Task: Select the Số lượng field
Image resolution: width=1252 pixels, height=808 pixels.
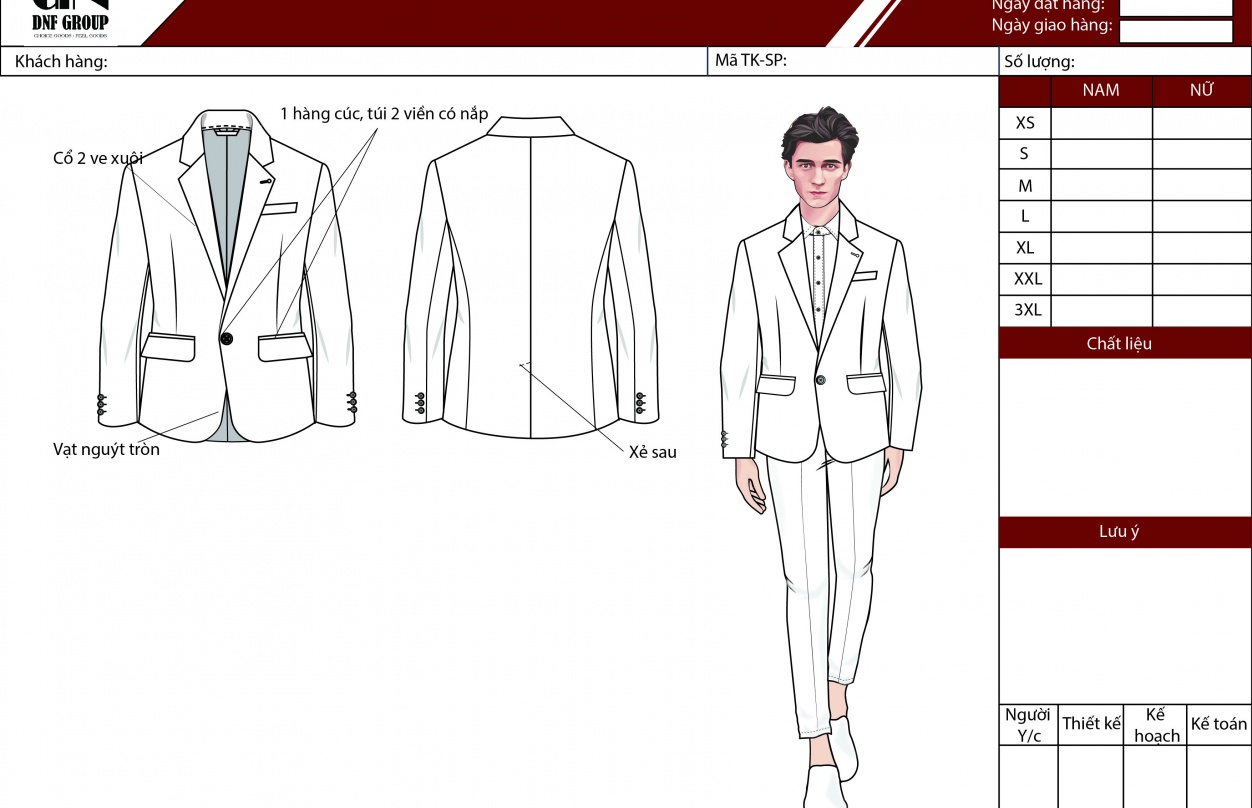Action: tap(1160, 62)
